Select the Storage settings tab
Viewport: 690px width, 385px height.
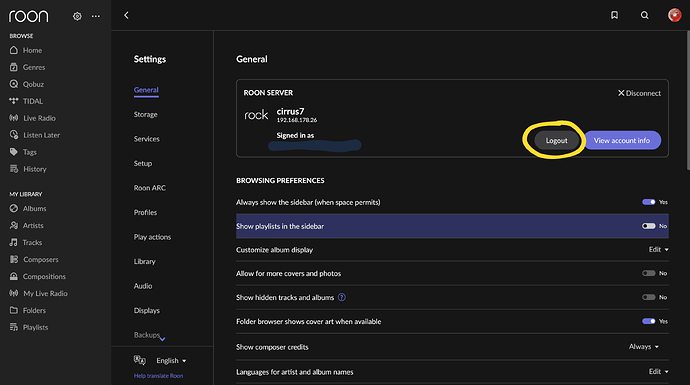tap(146, 114)
